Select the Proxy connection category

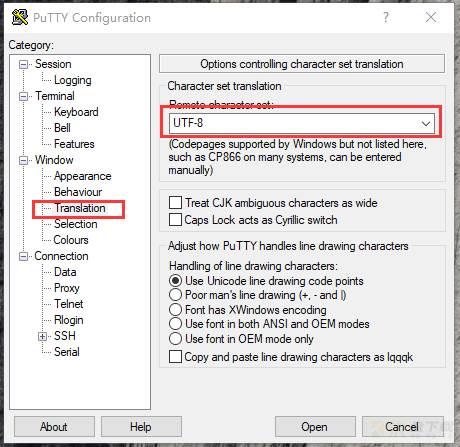click(67, 288)
